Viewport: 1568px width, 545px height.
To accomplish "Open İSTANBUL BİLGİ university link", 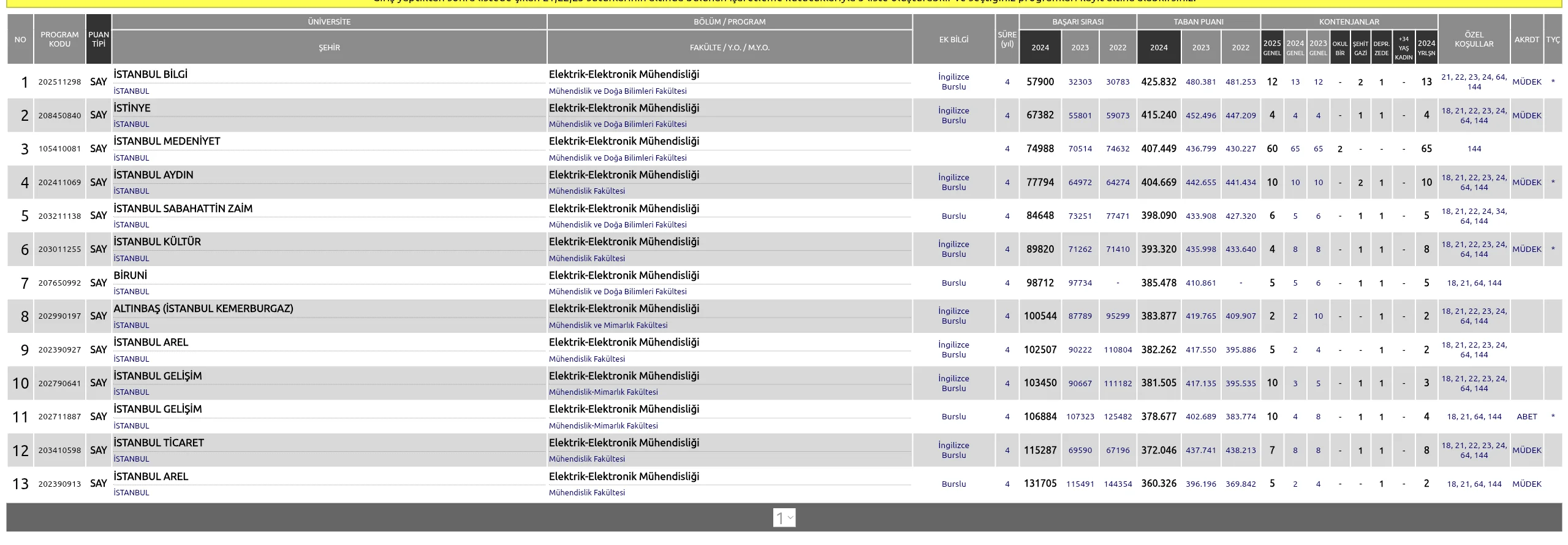I will click(x=151, y=74).
